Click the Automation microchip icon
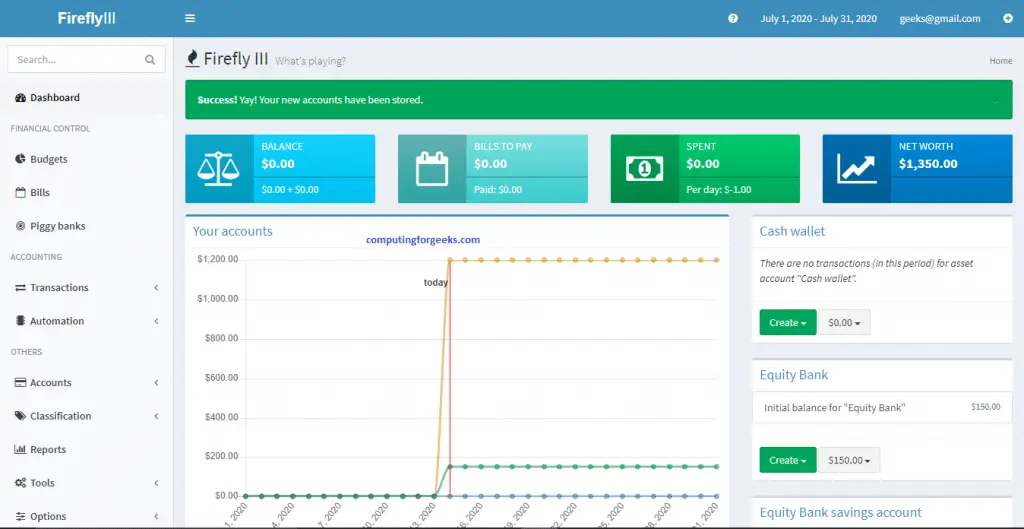This screenshot has height=529, width=1024. click(x=20, y=321)
